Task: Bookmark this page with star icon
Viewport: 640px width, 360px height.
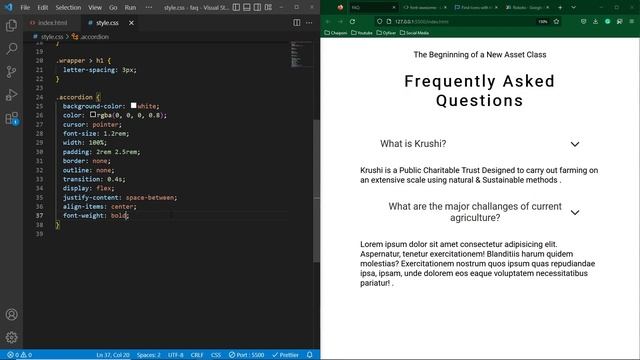Action: (556, 22)
